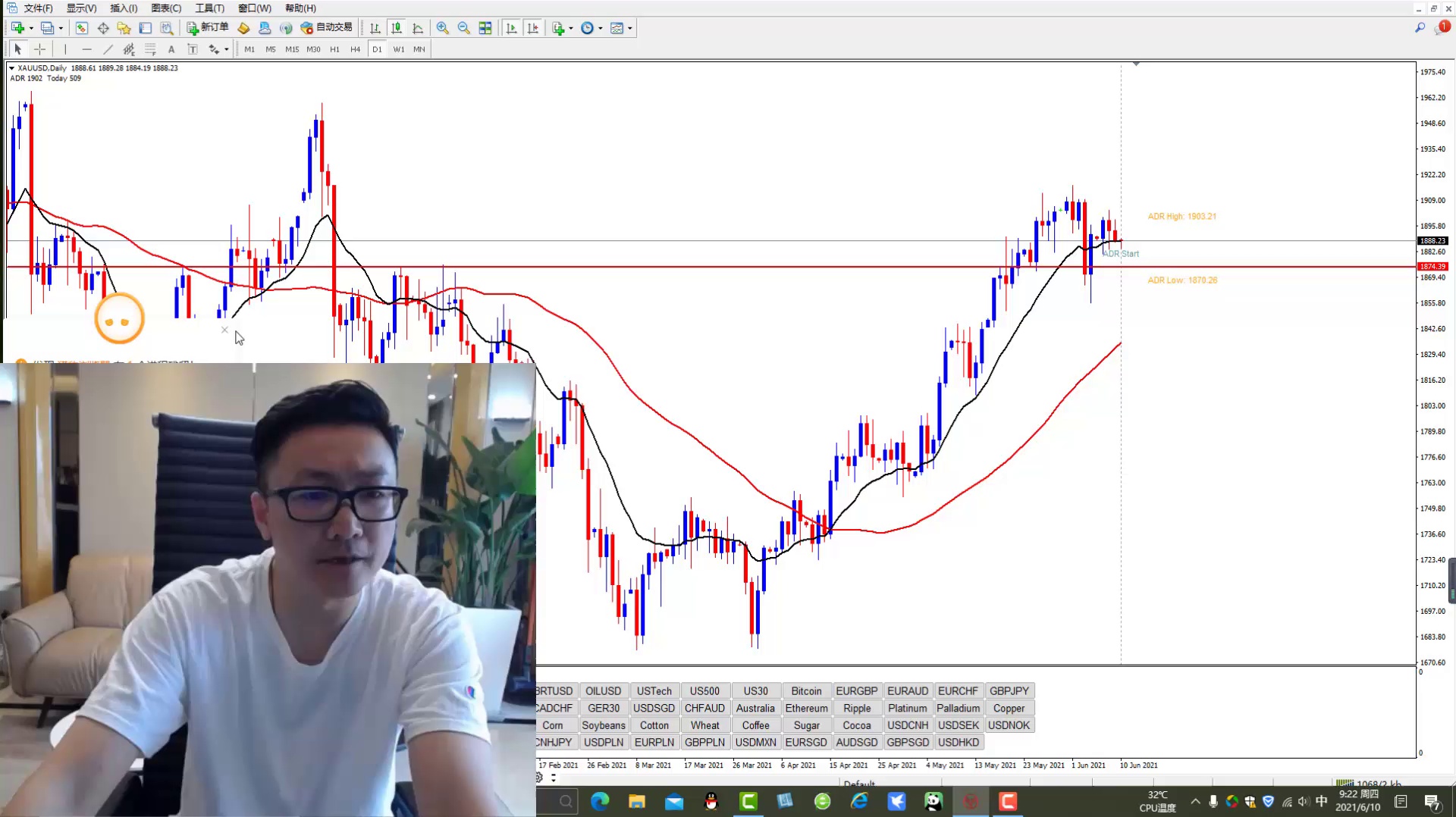Screen dimensions: 1456x817
Task: Open new chart toolbar icon
Action: (x=17, y=28)
